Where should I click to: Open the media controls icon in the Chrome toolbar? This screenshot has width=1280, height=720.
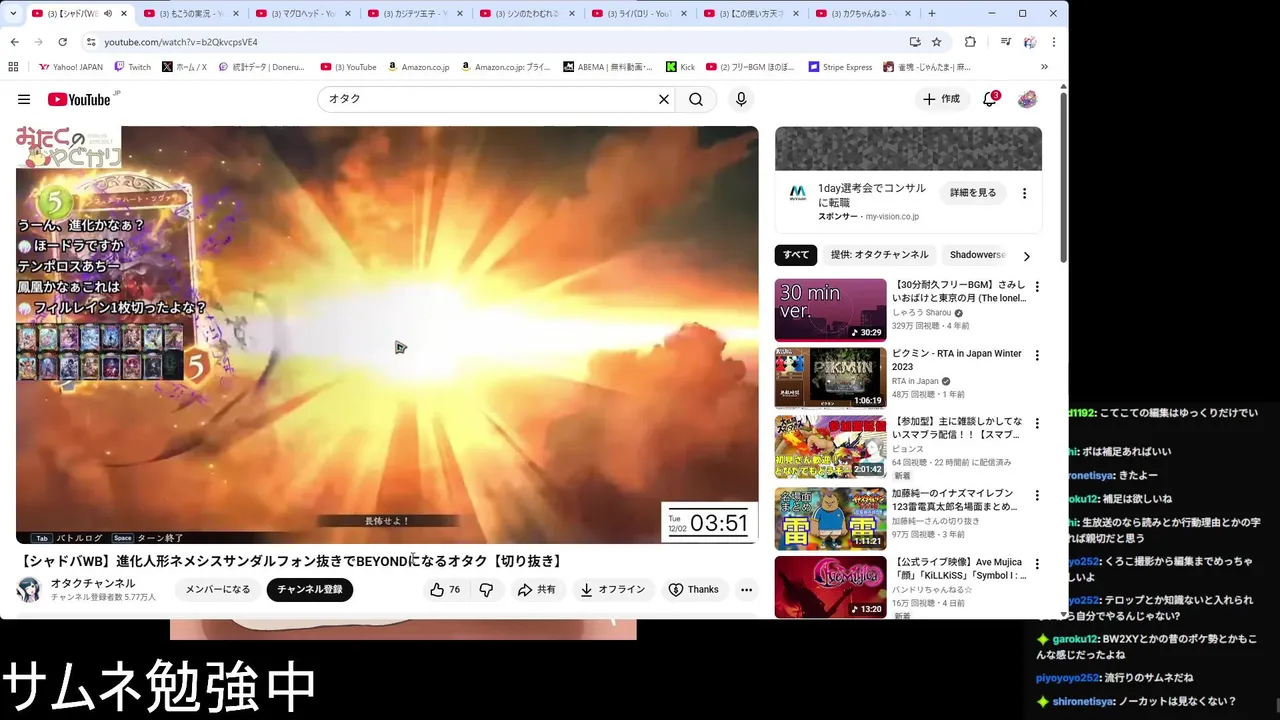pyautogui.click(x=1005, y=42)
